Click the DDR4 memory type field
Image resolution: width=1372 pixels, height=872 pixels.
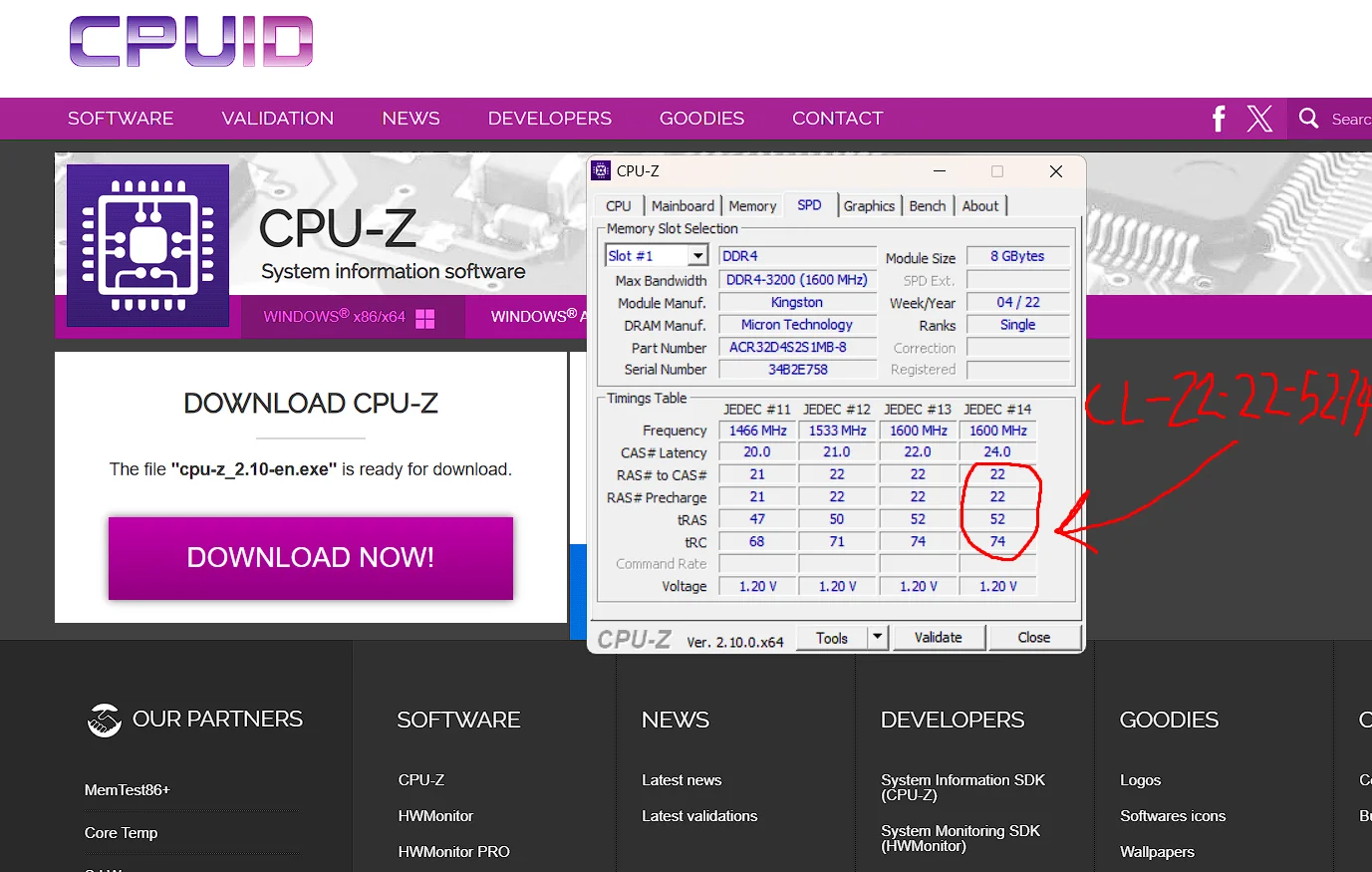coord(797,256)
